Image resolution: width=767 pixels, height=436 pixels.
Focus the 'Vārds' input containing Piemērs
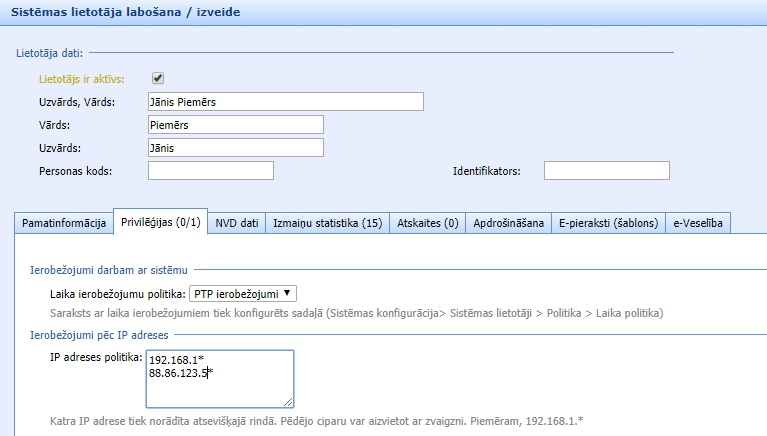(236, 125)
